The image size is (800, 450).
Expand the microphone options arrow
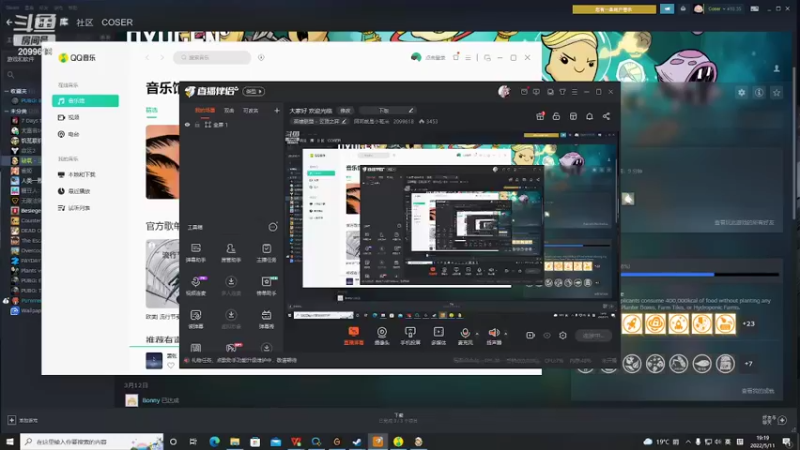coord(477,334)
